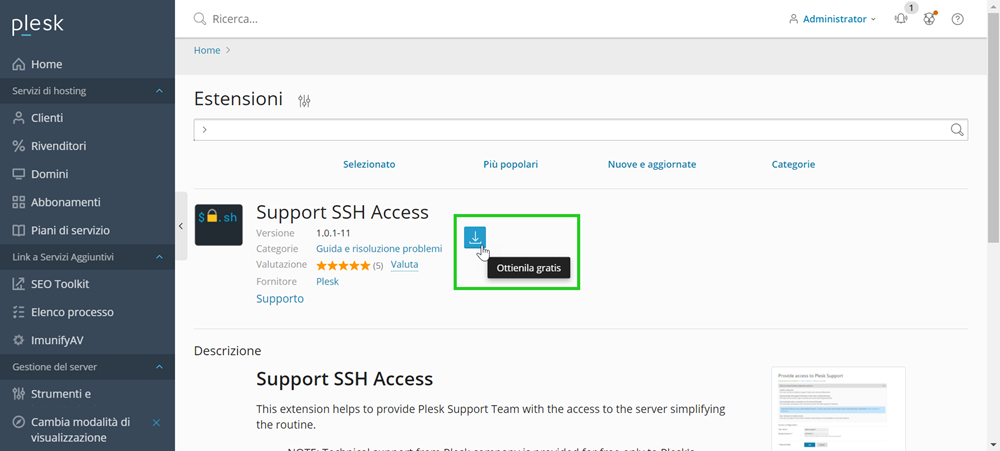Click the Support SSH Access title heading
1000x451 pixels.
click(342, 212)
